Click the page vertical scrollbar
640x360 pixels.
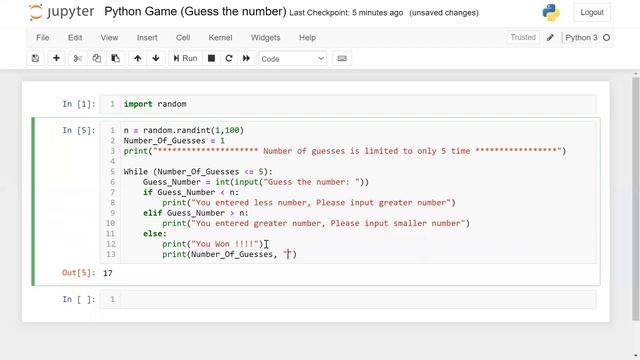(x=636, y=198)
